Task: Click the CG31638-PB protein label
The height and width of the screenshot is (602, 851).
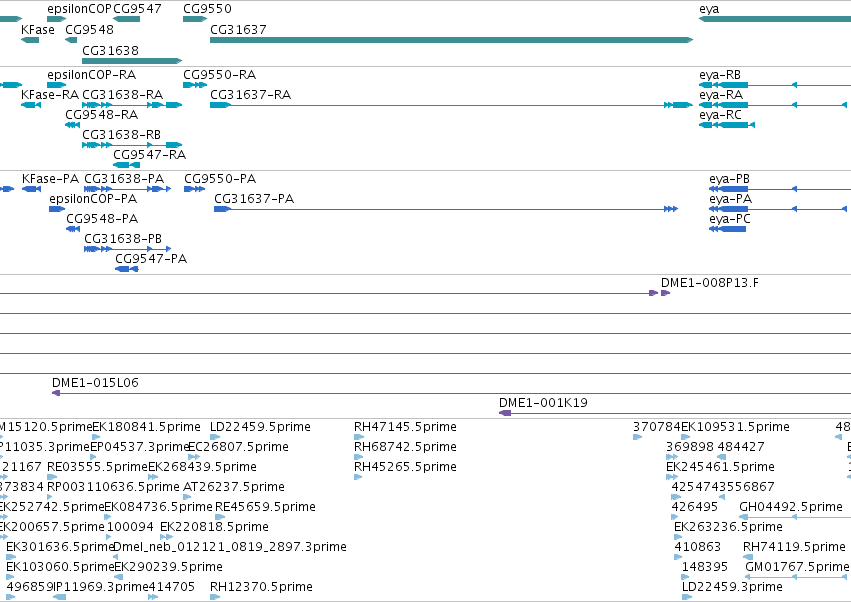Action: (123, 239)
